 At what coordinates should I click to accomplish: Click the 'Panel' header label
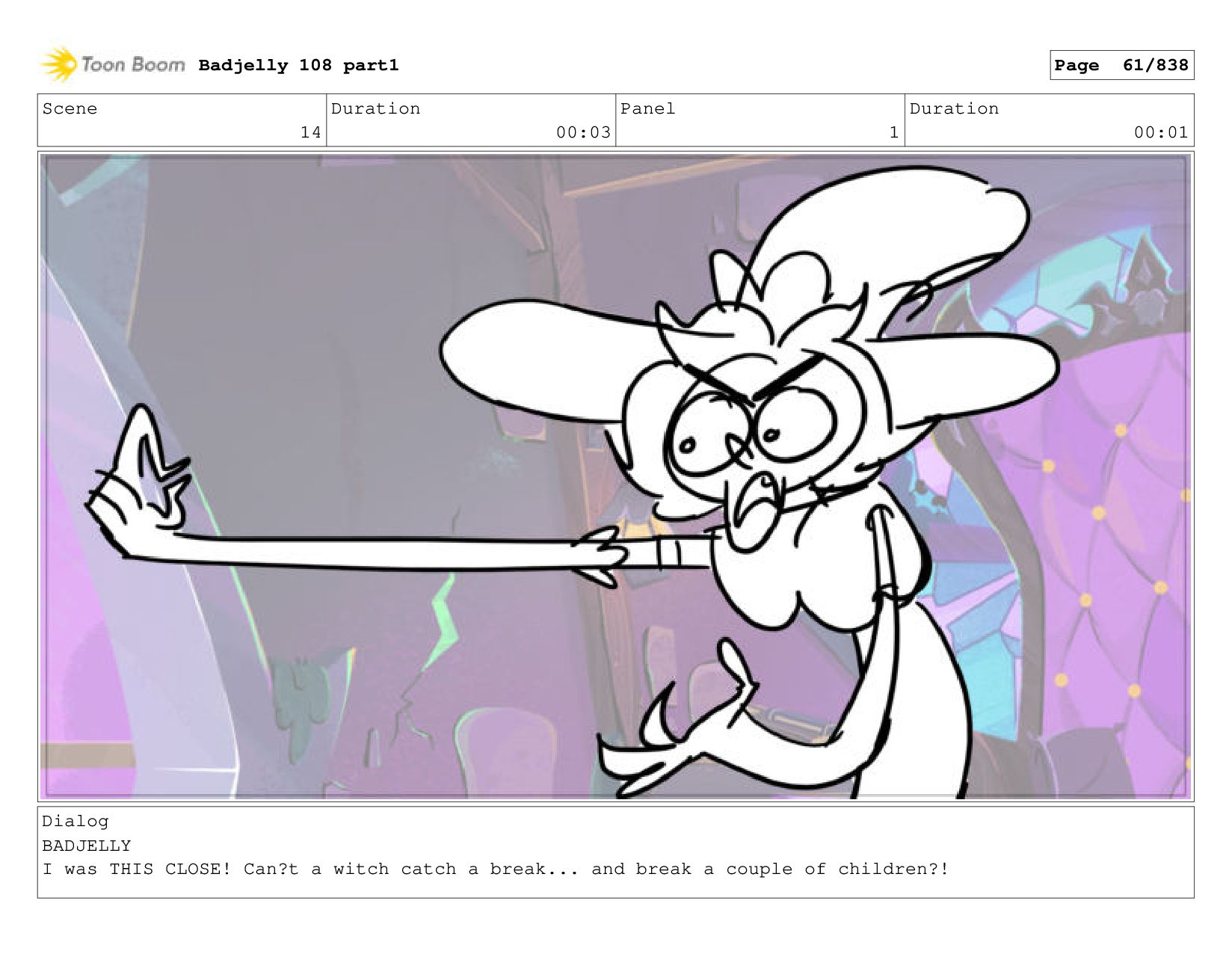pyautogui.click(x=647, y=108)
